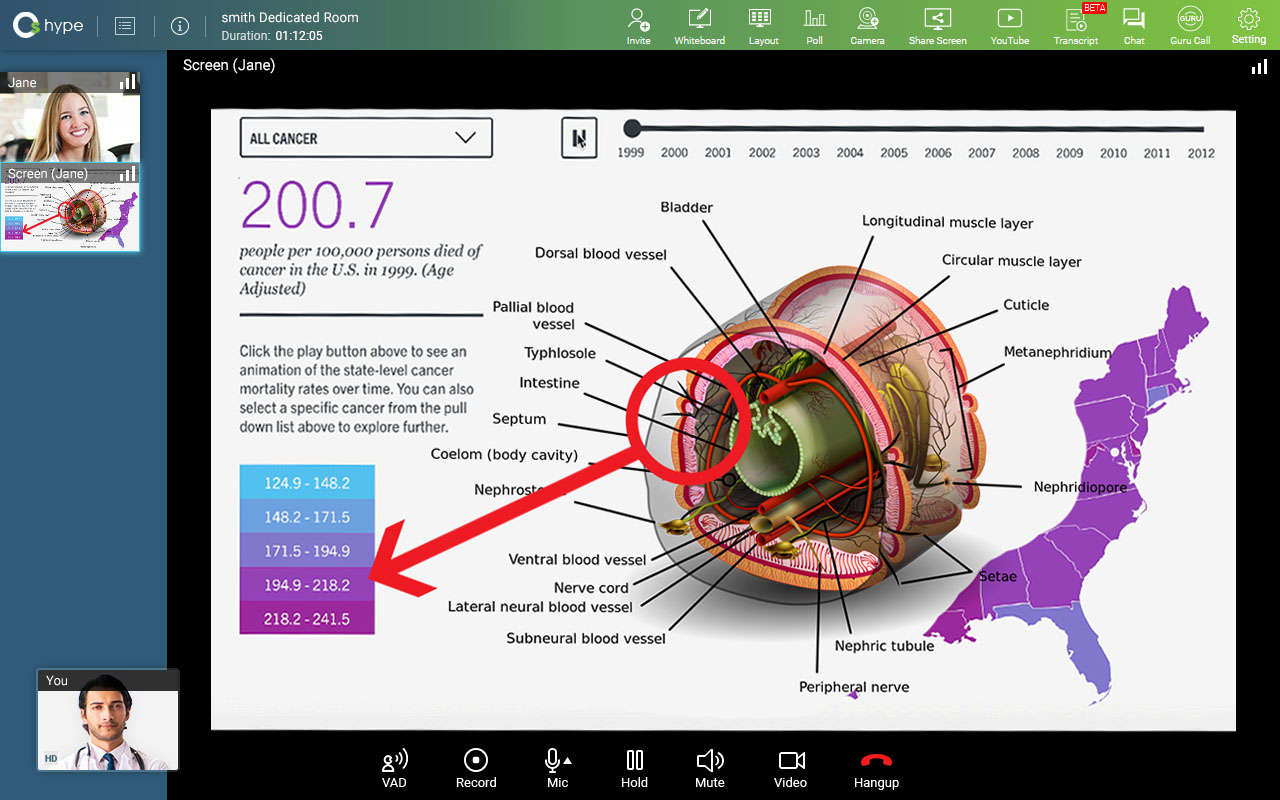Click the Screen (Jane) title above shared screen
The width and height of the screenshot is (1280, 800).
[x=229, y=65]
